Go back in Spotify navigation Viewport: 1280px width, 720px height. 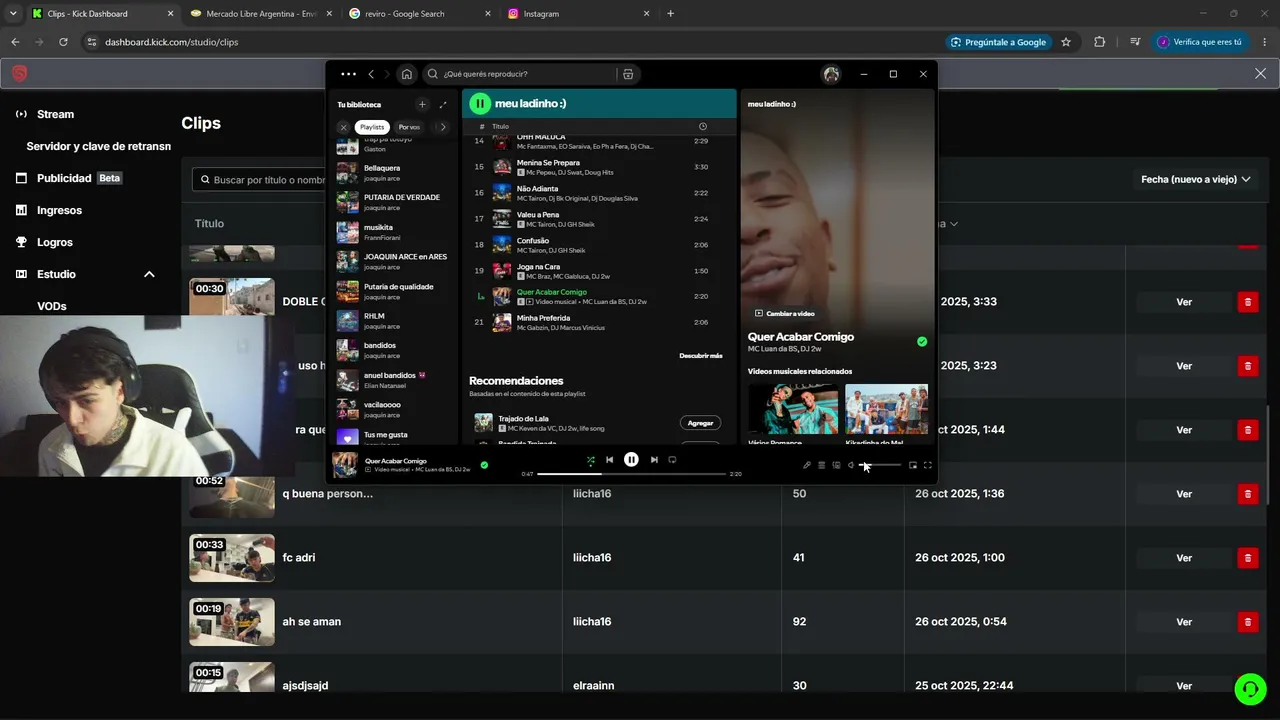tap(371, 74)
